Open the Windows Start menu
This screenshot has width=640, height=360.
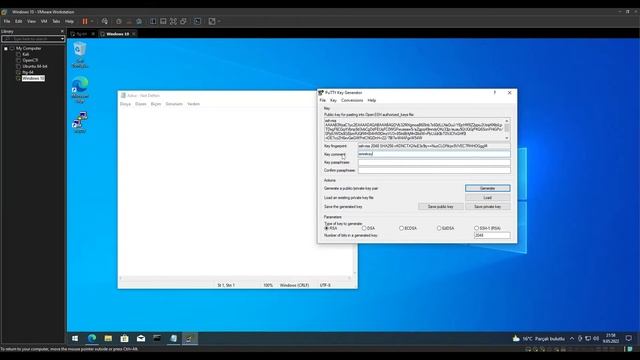point(75,338)
